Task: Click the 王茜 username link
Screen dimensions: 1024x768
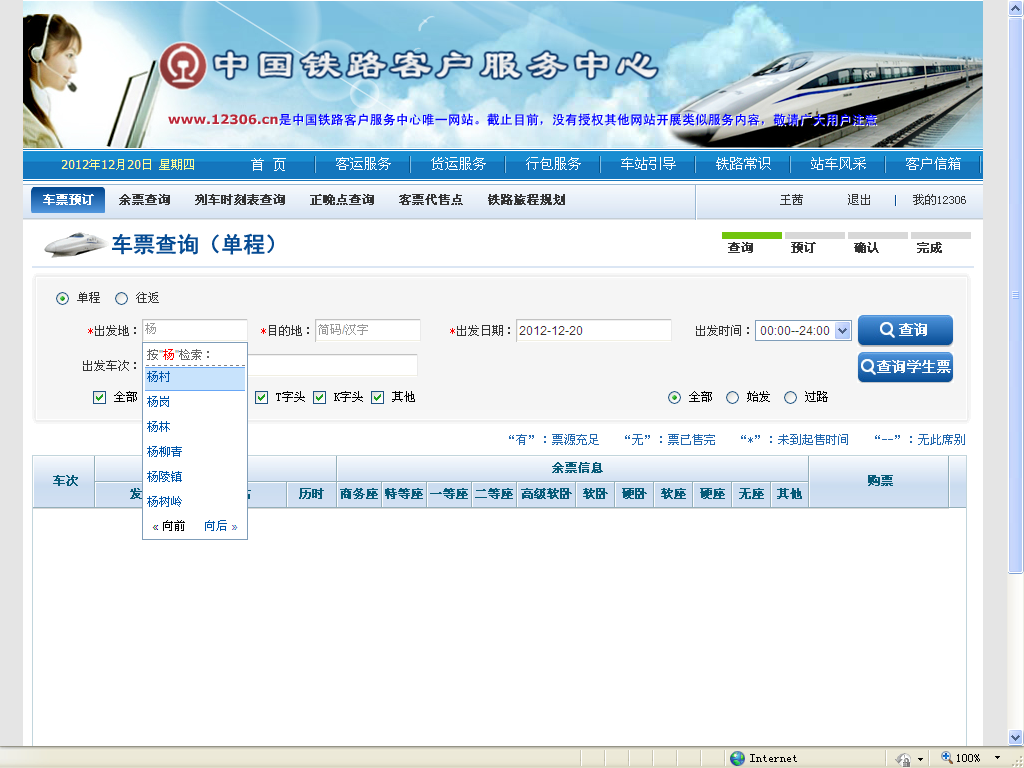Action: 791,200
